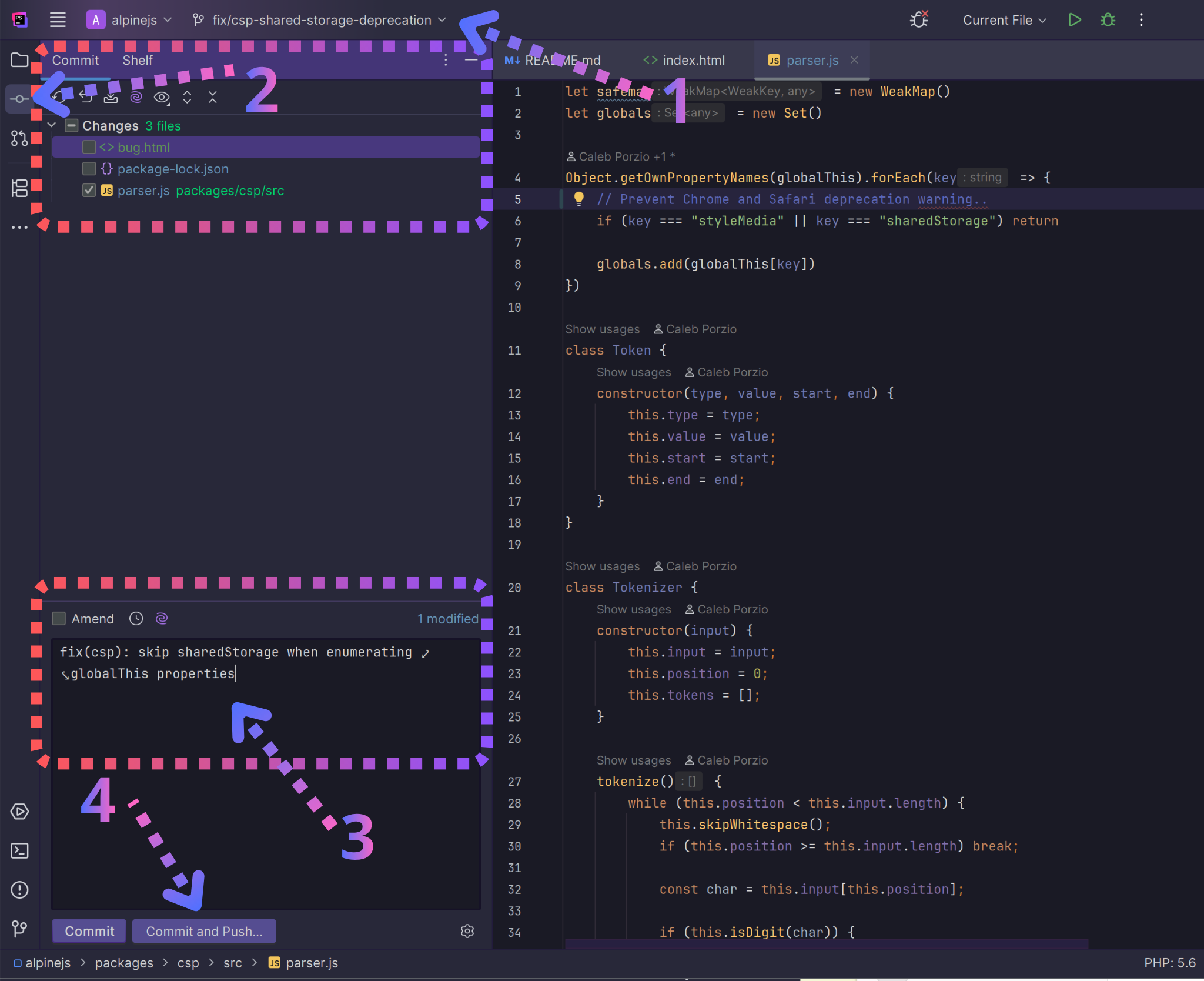Check the bug.html file checkbox
This screenshot has height=981, width=1204.
click(x=89, y=147)
